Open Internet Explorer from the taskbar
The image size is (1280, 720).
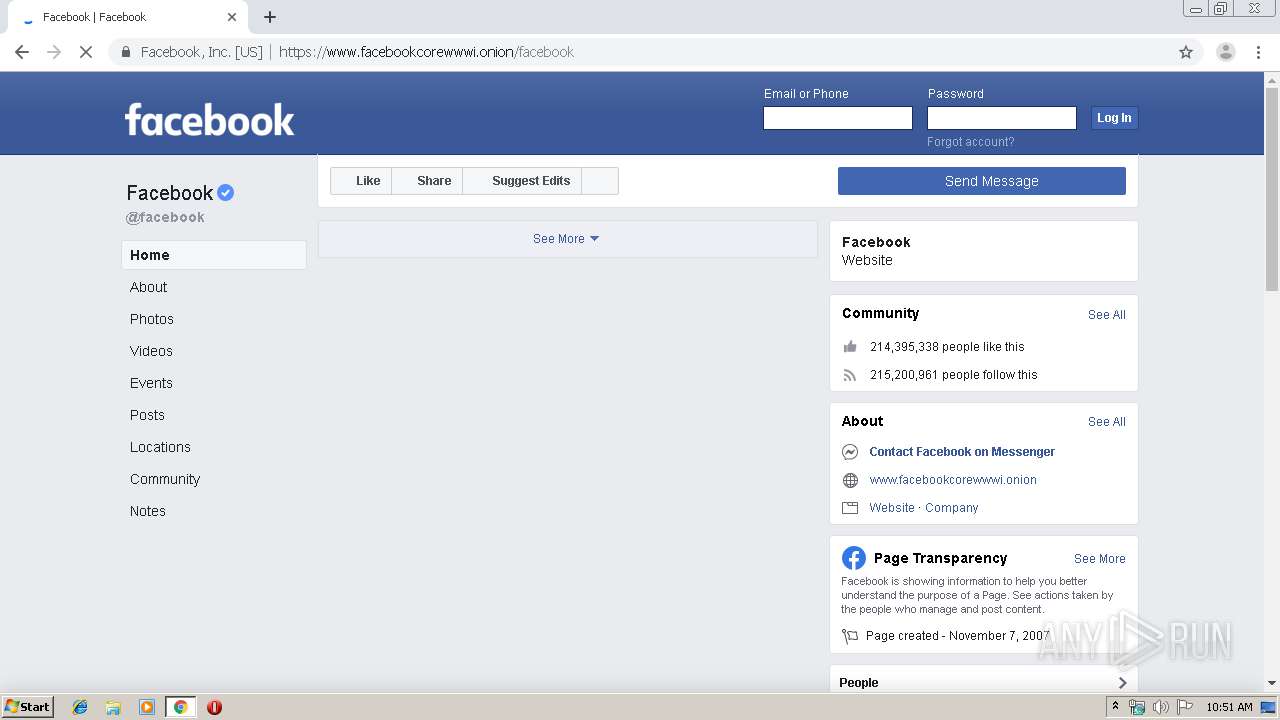click(x=80, y=707)
